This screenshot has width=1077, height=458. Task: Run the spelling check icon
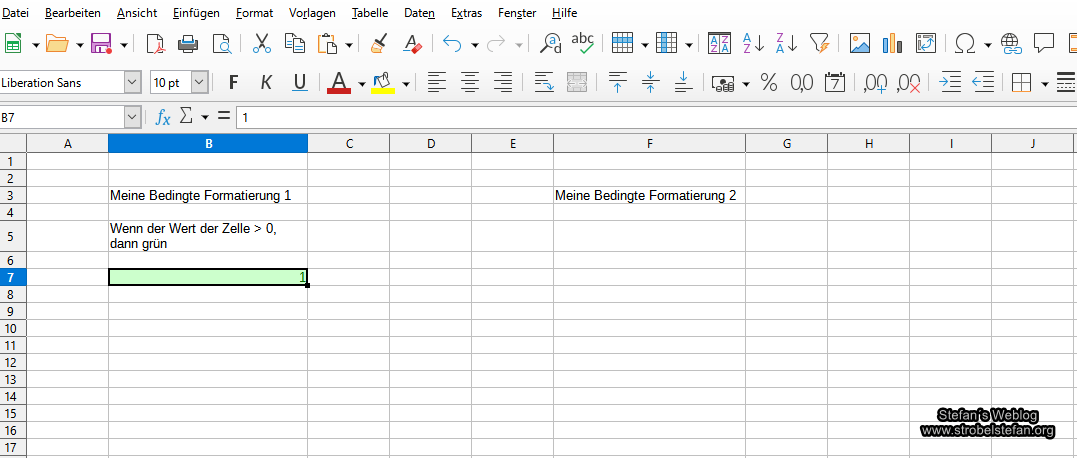click(x=582, y=43)
